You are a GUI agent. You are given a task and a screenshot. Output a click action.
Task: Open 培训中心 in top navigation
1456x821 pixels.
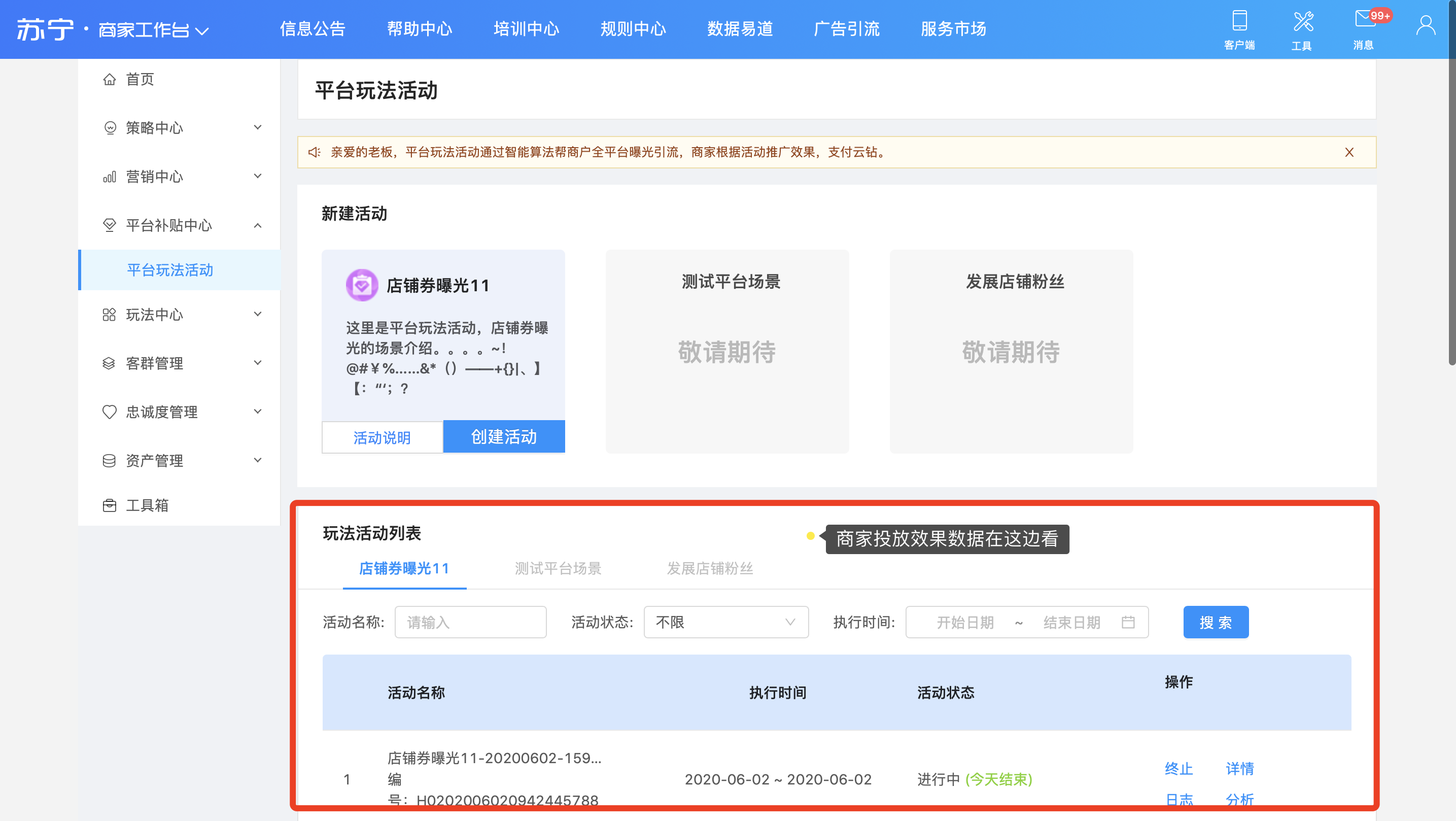pyautogui.click(x=526, y=29)
